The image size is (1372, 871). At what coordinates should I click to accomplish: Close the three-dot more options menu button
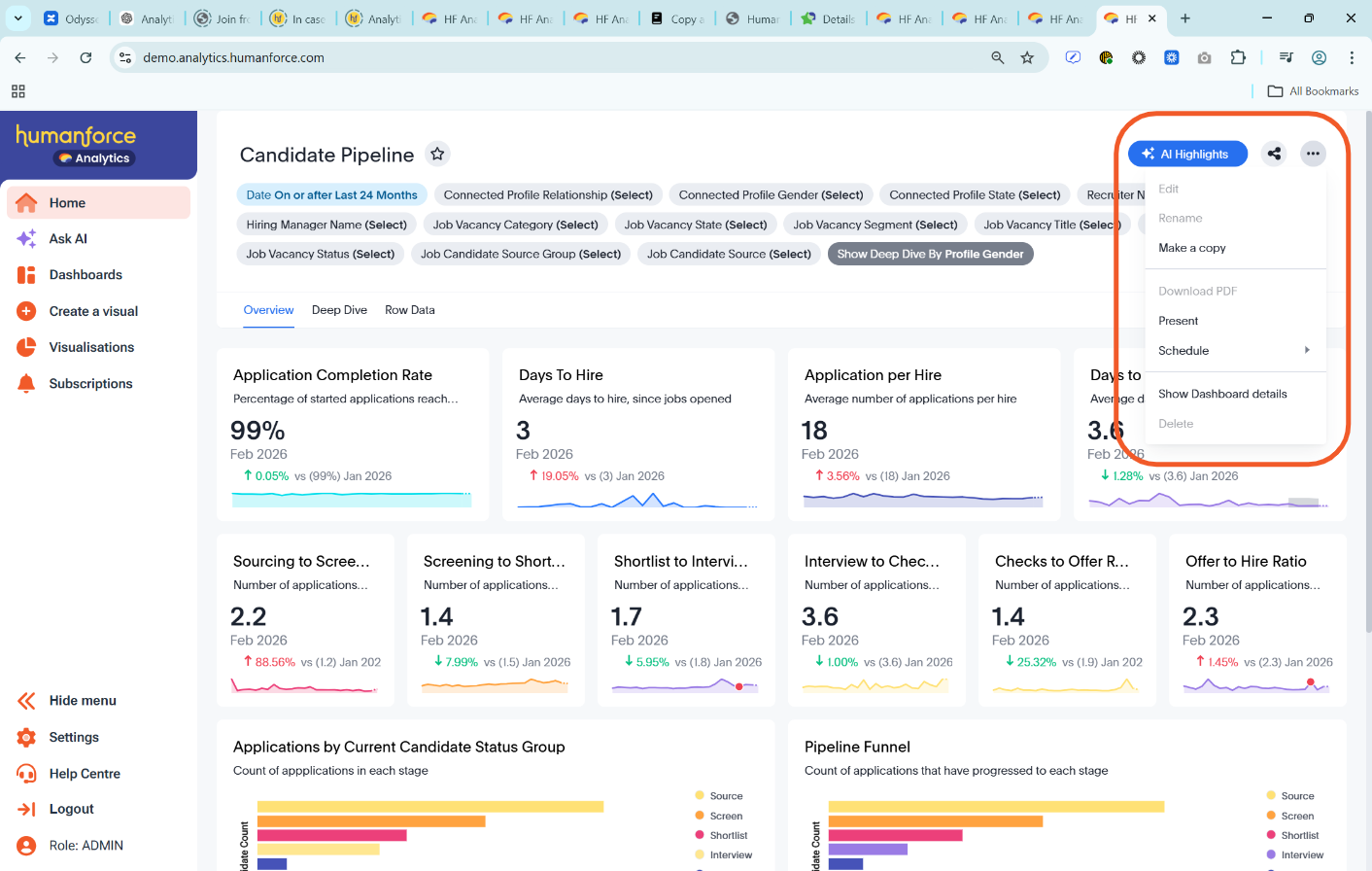1313,154
